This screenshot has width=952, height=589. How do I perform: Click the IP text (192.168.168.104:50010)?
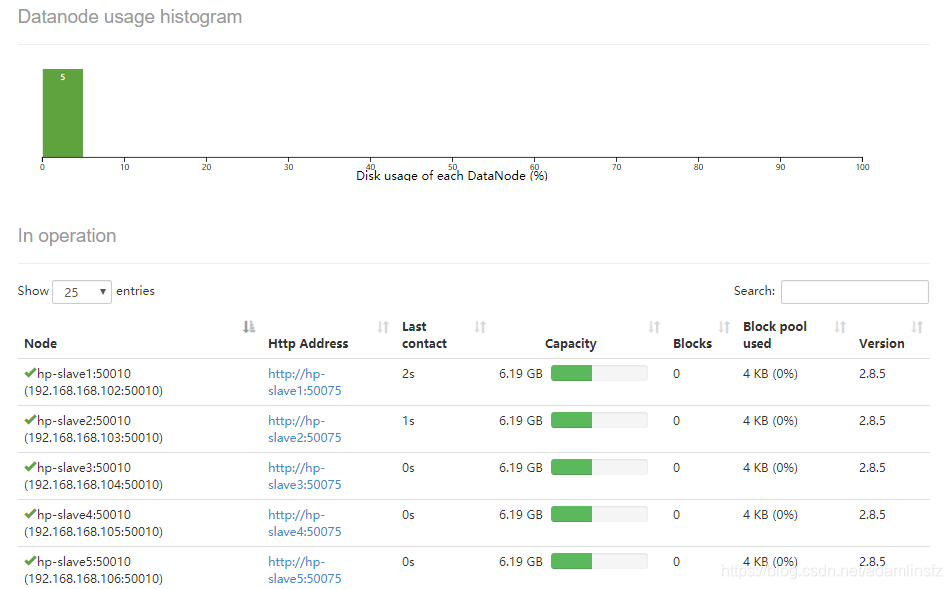(x=94, y=485)
